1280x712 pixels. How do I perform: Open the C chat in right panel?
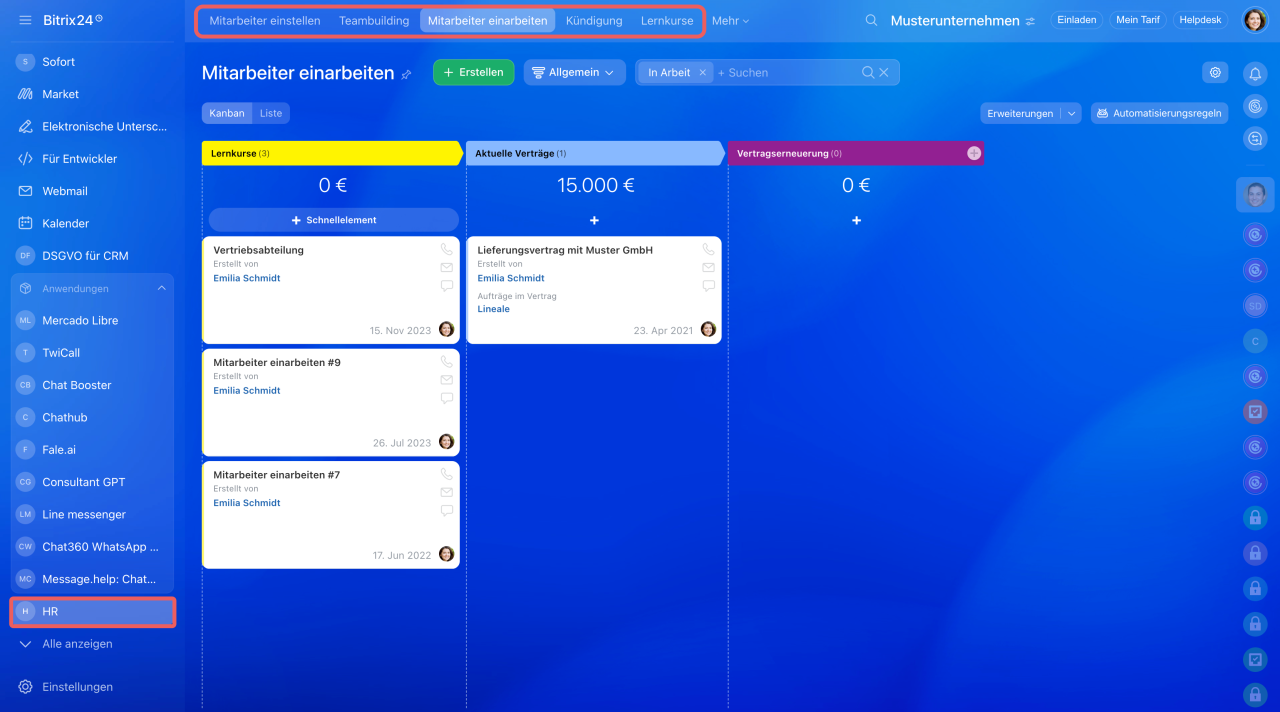click(1255, 341)
